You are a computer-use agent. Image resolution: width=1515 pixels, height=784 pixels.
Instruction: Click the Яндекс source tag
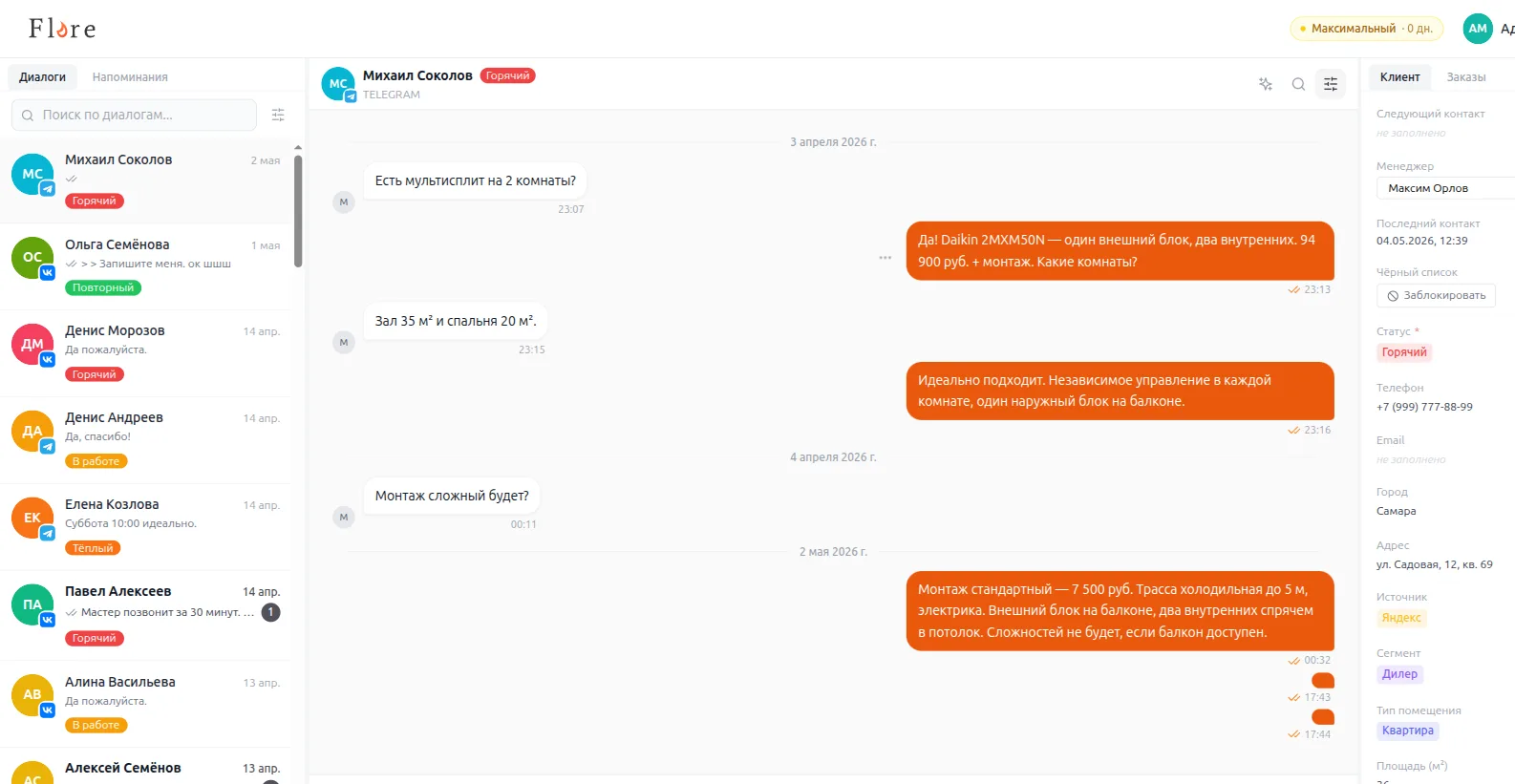[x=1401, y=618]
